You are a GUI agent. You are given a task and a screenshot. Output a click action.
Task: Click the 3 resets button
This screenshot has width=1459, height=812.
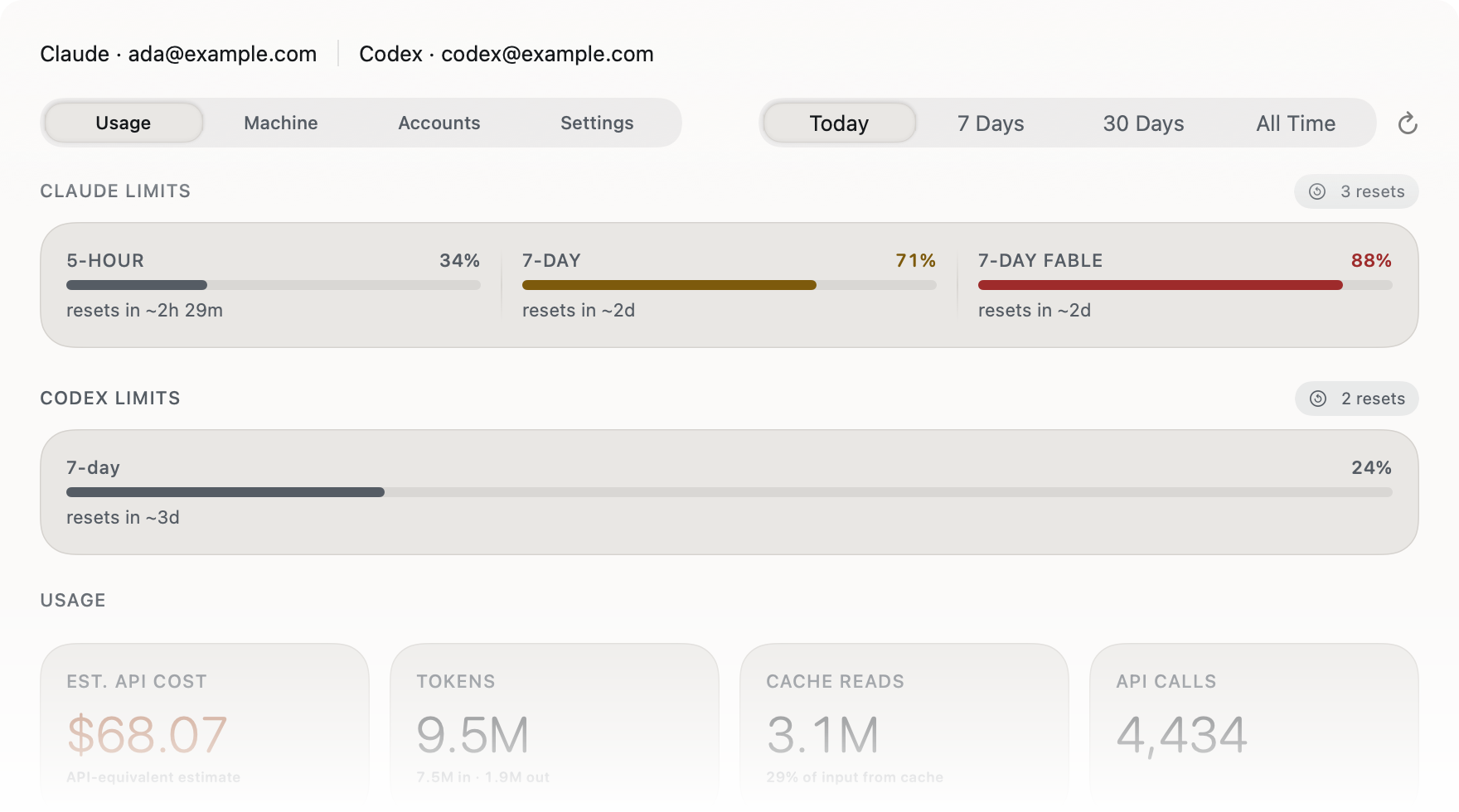point(1356,191)
